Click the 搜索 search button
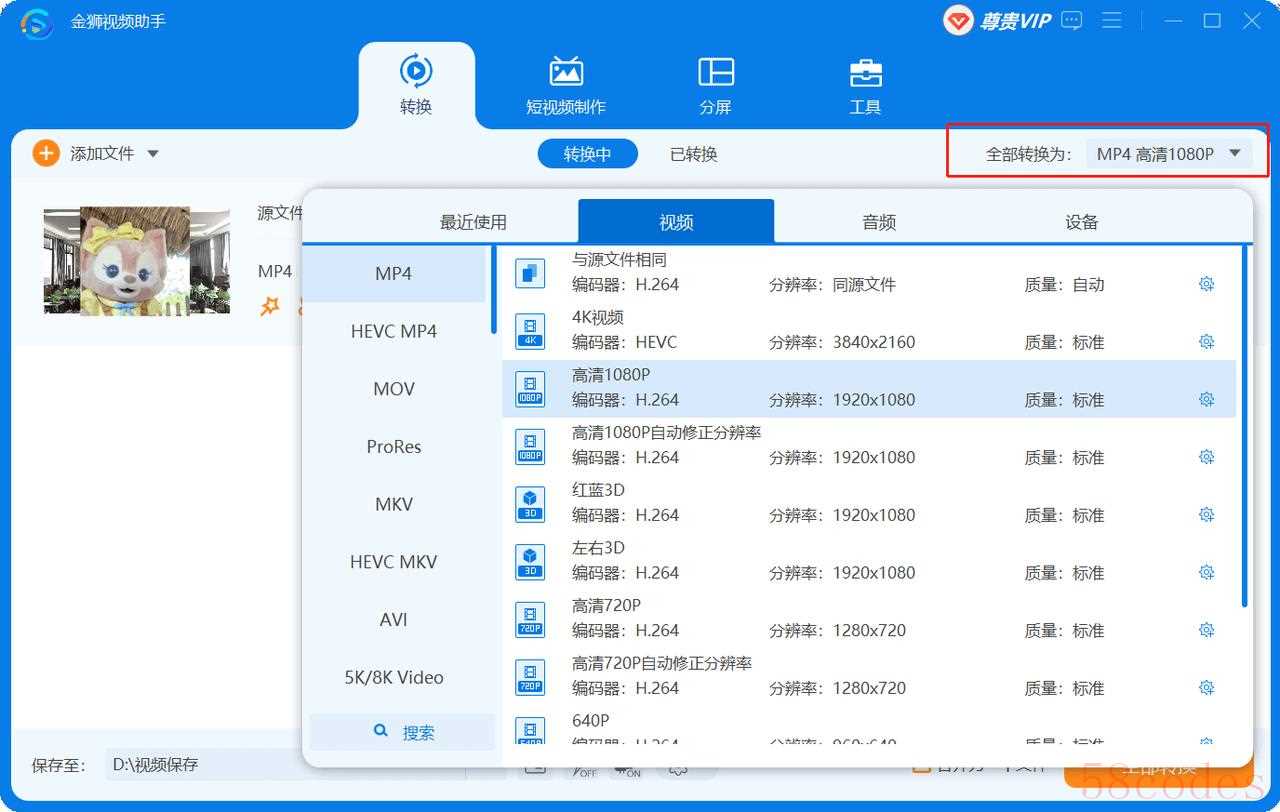Viewport: 1280px width, 812px height. click(403, 732)
